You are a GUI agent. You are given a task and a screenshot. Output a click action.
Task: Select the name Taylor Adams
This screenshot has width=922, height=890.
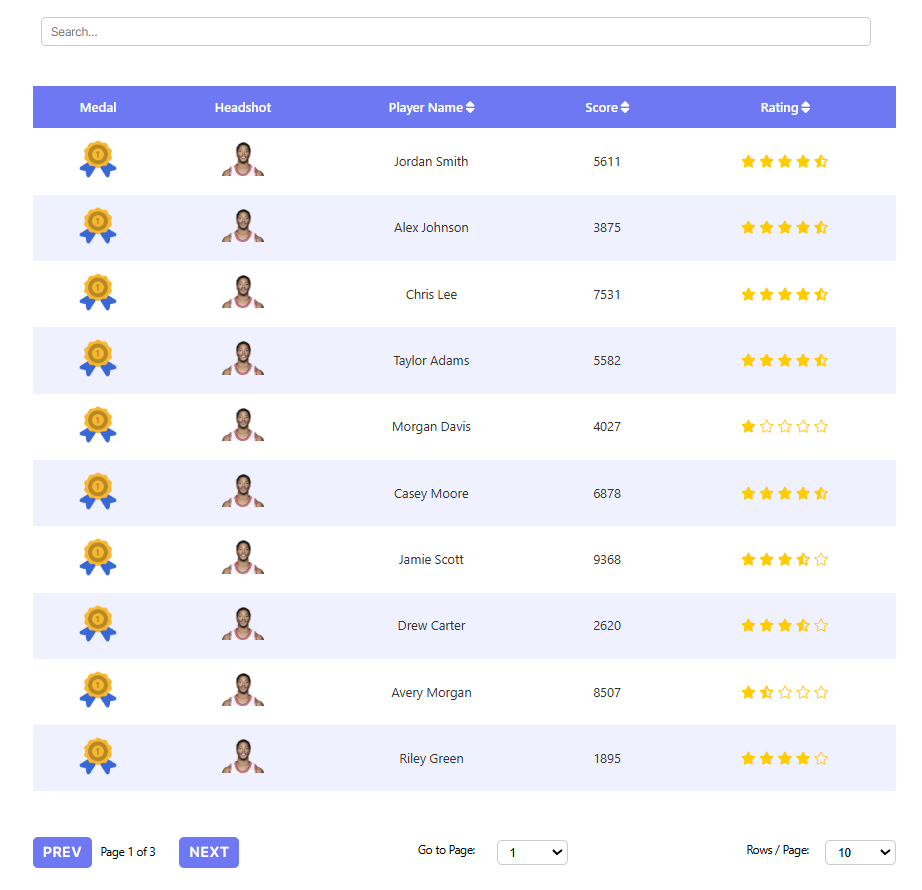coord(431,360)
